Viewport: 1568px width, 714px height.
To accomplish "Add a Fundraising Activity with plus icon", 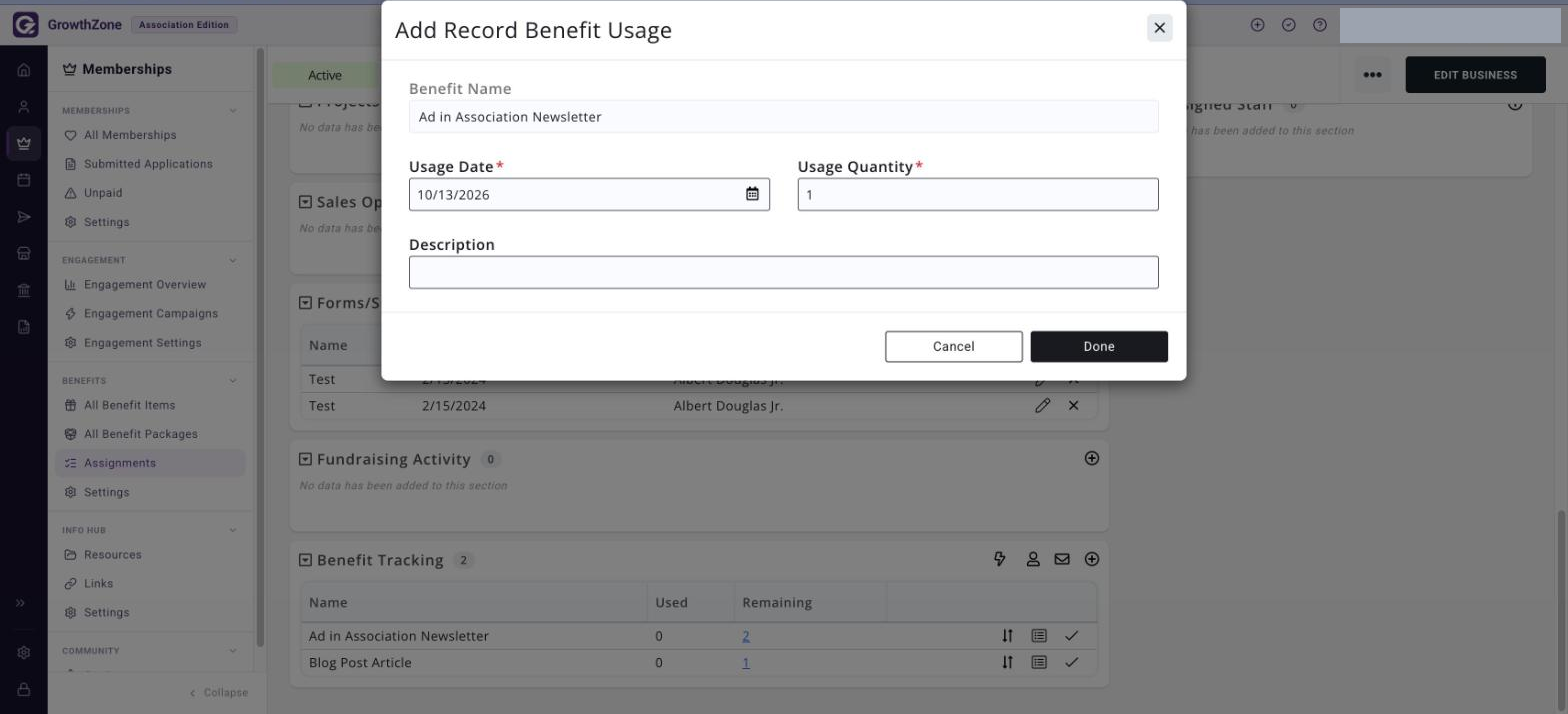I will 1092,458.
